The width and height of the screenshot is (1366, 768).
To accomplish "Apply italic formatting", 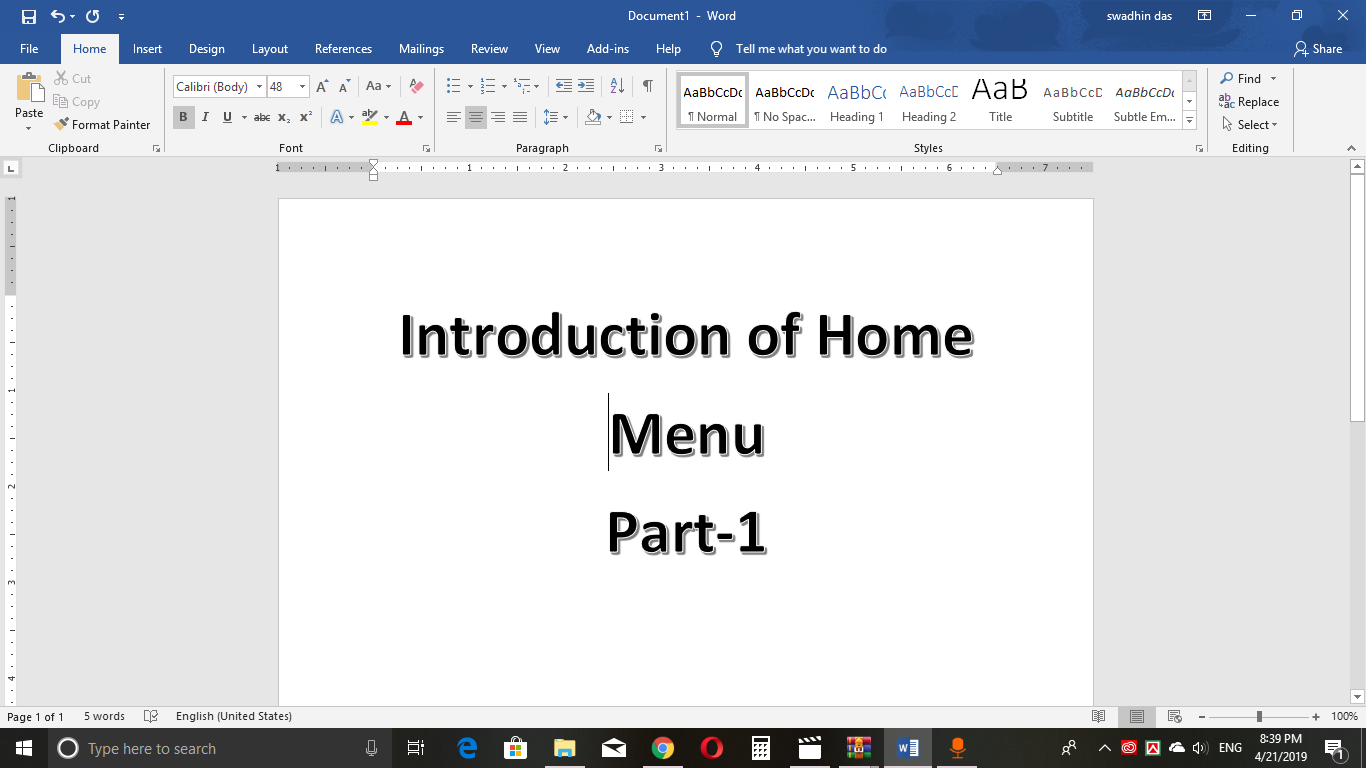I will click(205, 117).
